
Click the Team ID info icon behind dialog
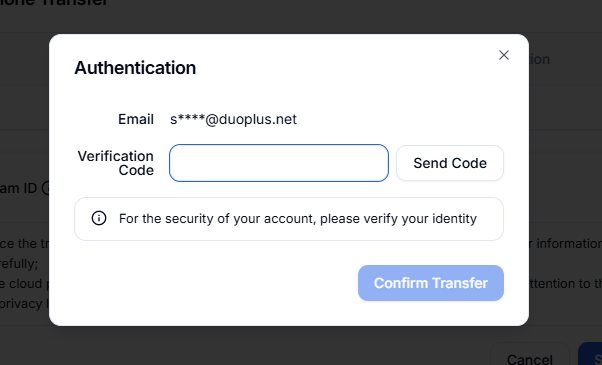click(46, 188)
